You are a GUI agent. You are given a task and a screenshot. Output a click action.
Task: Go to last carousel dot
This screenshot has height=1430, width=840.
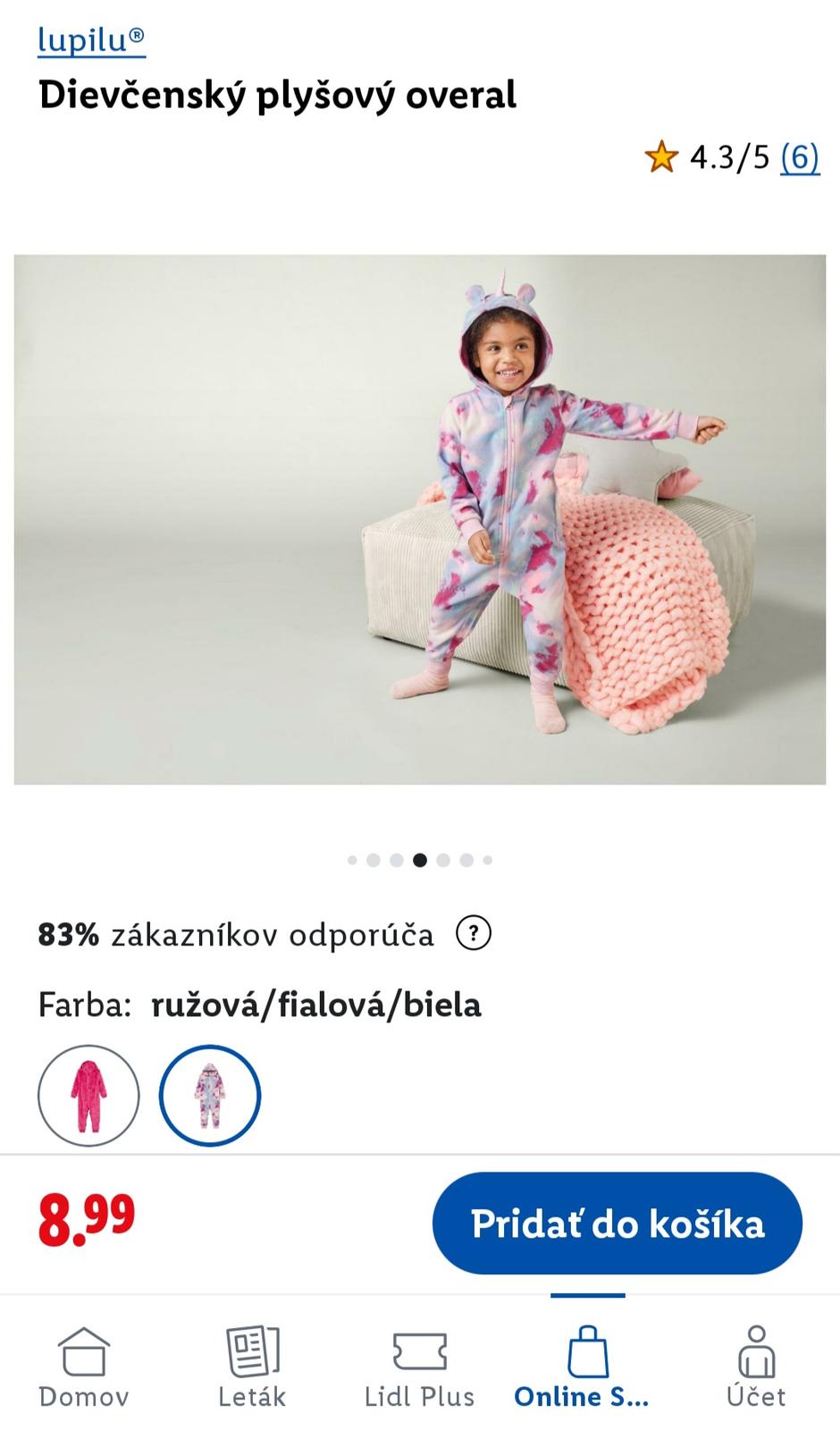click(488, 861)
